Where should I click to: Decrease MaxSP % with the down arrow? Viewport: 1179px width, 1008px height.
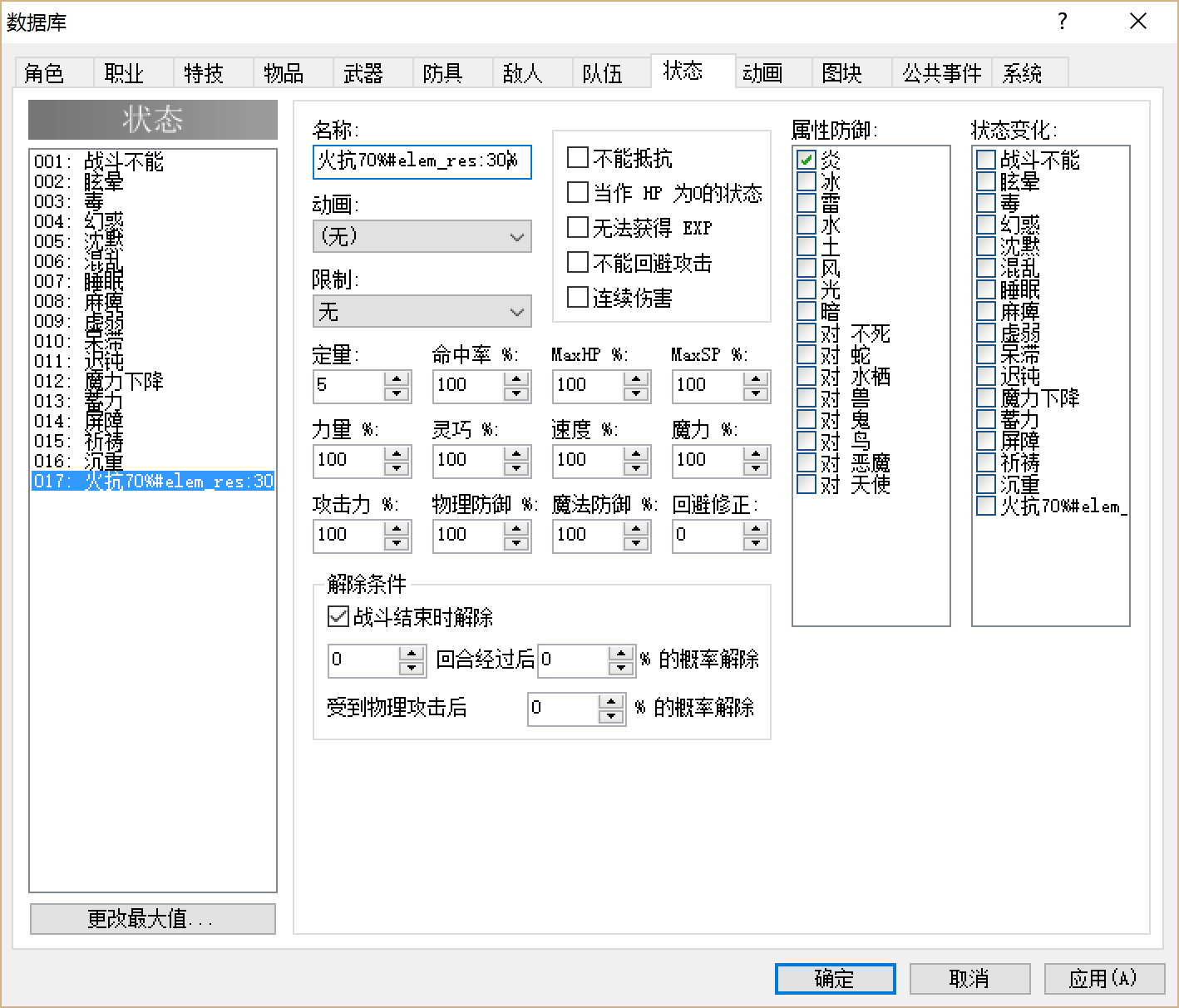tap(756, 393)
